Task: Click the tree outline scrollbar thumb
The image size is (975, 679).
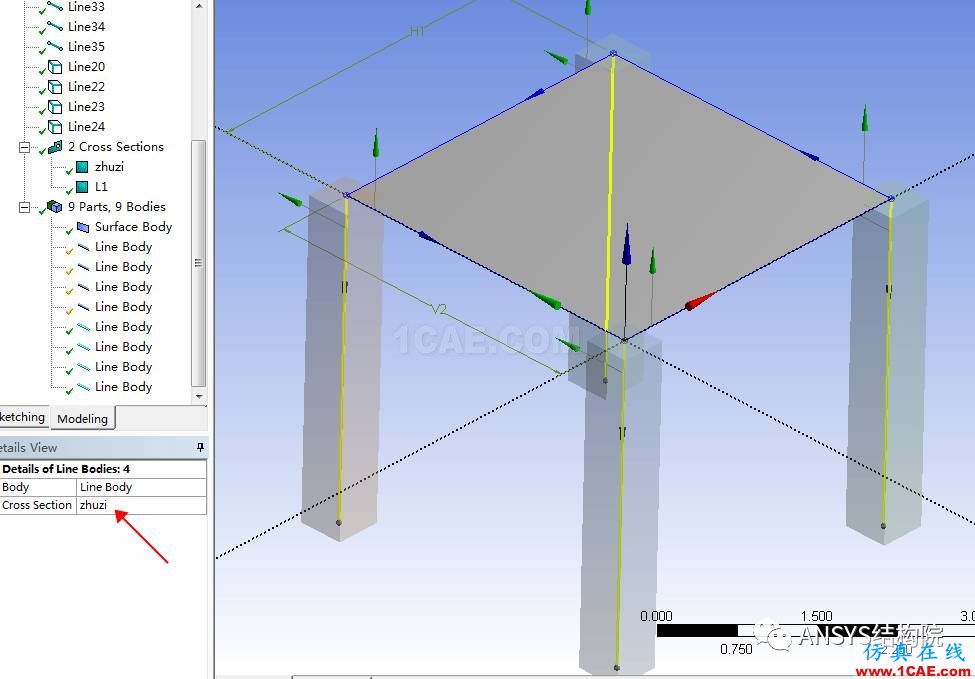Action: tap(198, 263)
